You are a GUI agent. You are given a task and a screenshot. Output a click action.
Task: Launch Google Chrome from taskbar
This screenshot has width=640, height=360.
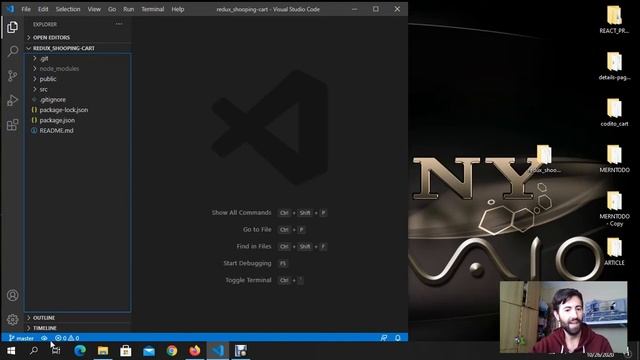pos(172,351)
